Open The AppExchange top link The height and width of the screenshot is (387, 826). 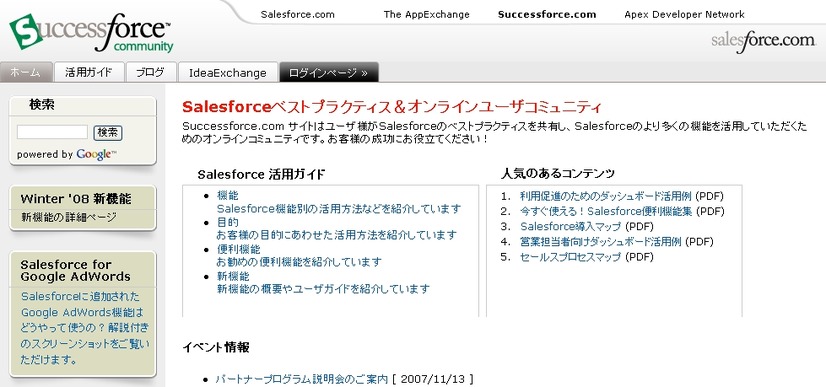[426, 15]
